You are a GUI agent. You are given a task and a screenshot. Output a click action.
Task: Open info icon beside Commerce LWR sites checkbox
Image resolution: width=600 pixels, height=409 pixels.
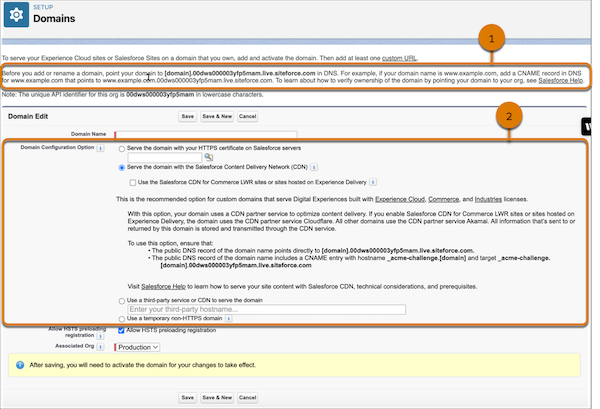coord(373,182)
